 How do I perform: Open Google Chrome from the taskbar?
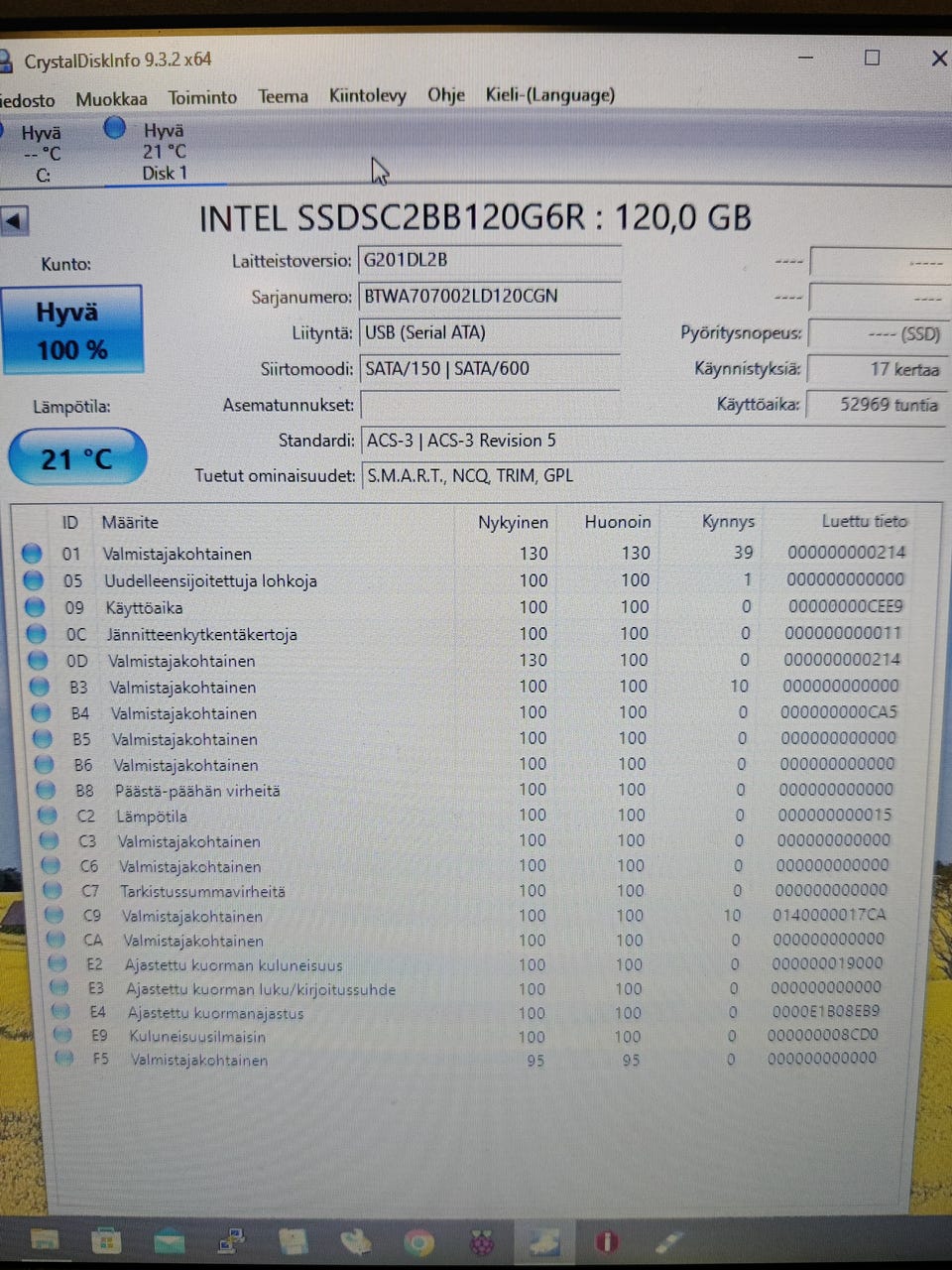tap(419, 1242)
